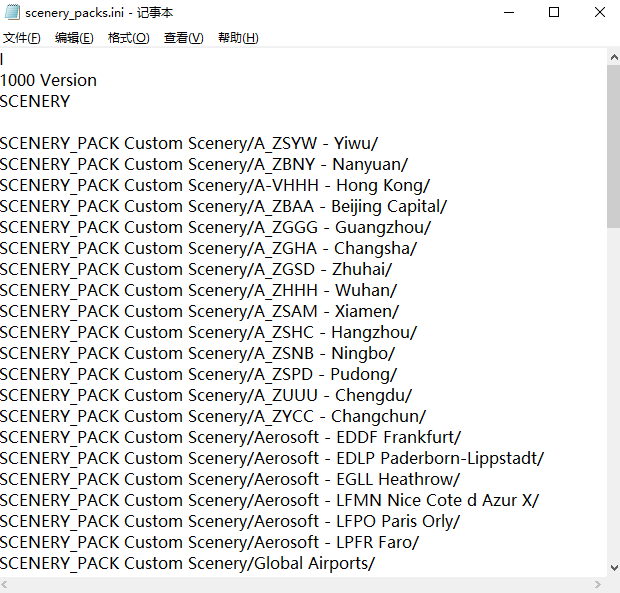Click the horizontal scrollbar right arrow

[x=597, y=584]
